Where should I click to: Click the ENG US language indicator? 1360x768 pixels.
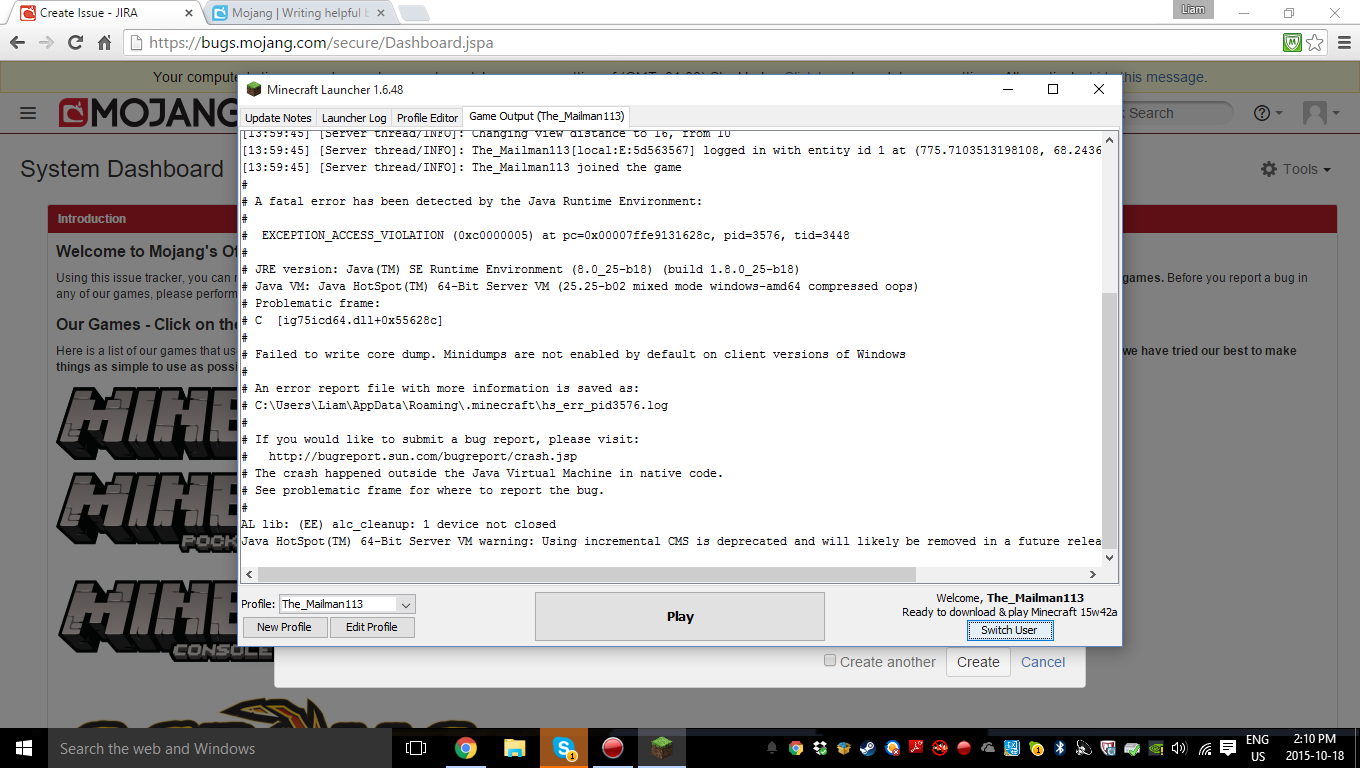(1257, 748)
